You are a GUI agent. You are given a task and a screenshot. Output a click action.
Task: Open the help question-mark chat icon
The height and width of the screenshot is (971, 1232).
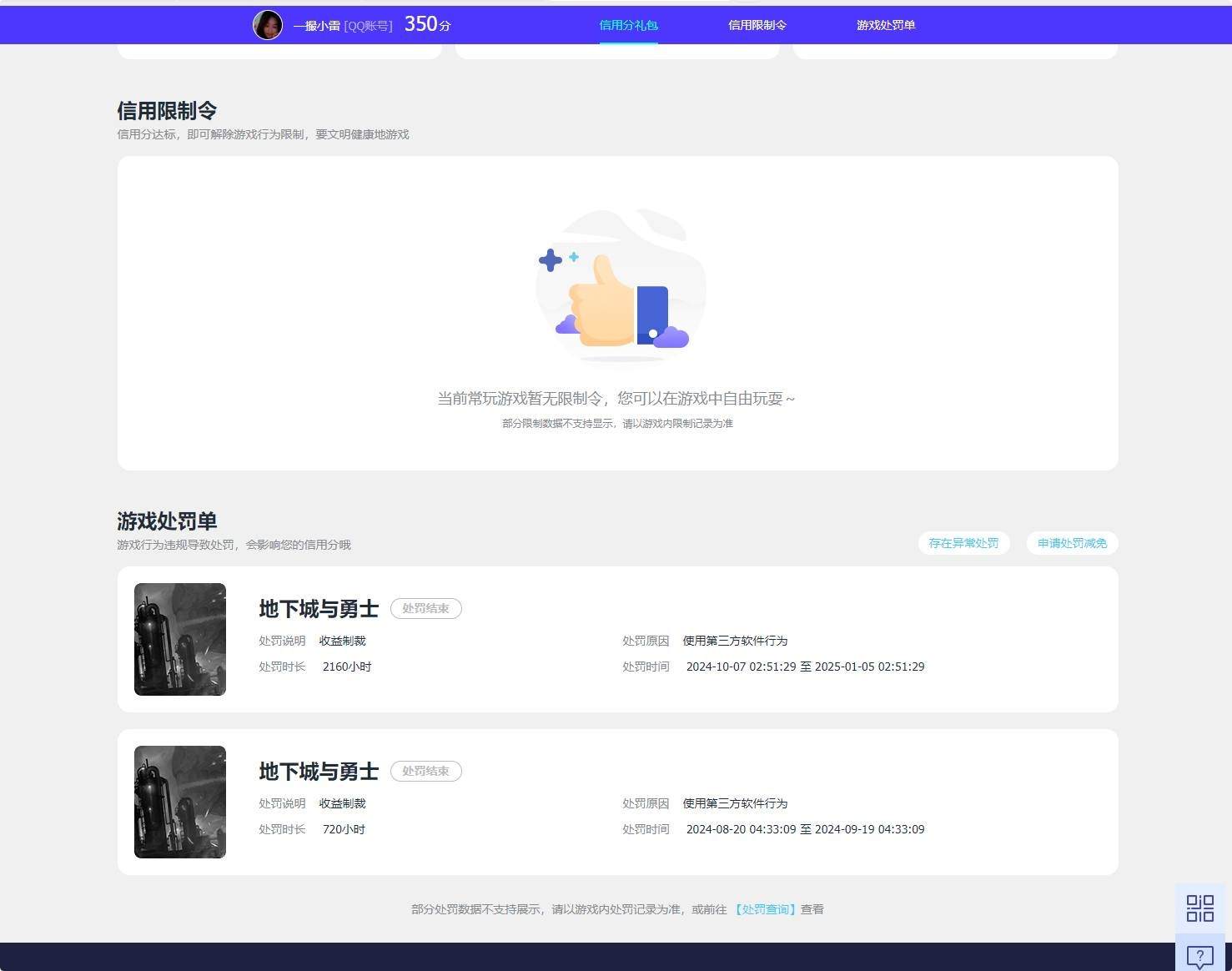click(1199, 955)
